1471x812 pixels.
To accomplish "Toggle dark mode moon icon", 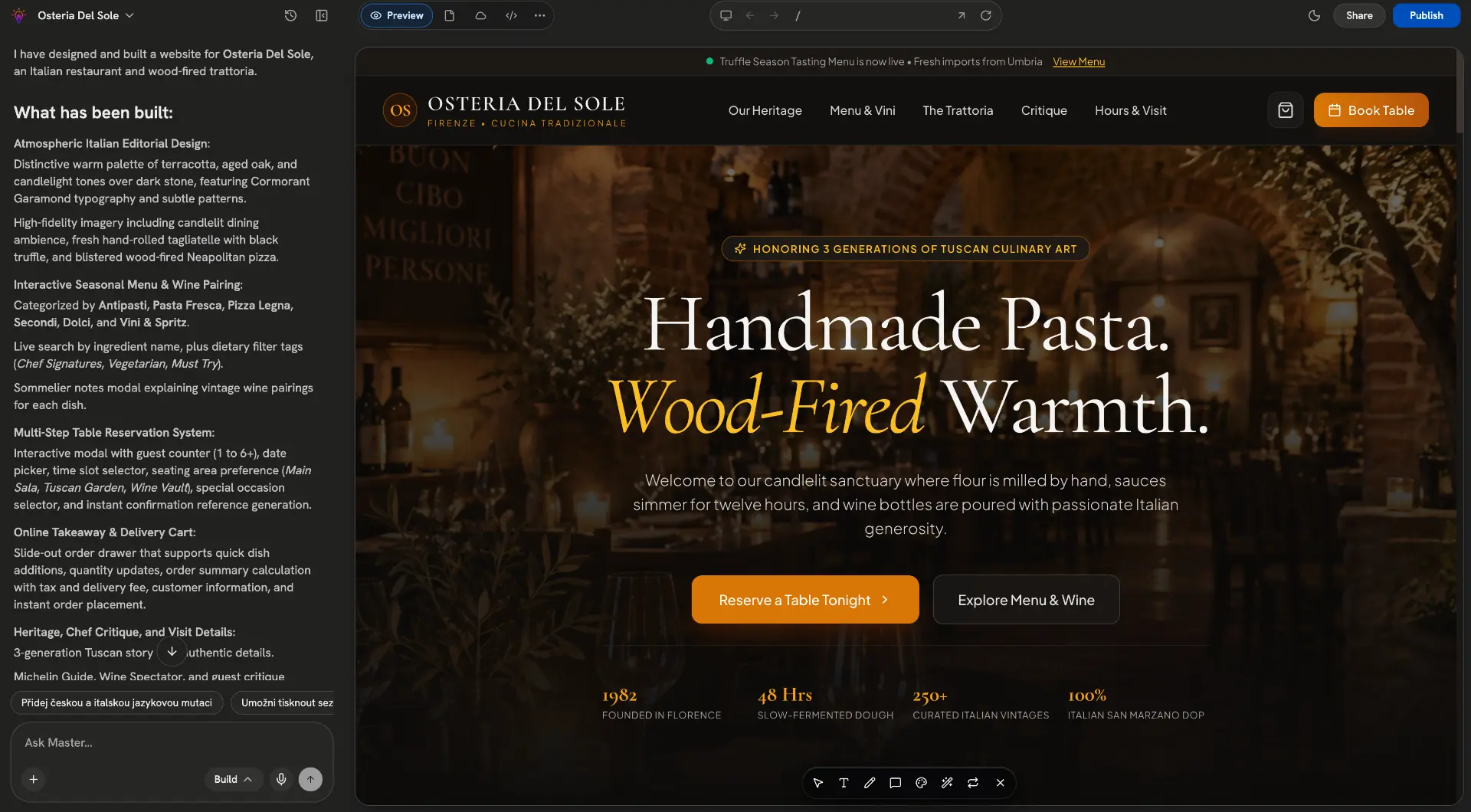I will point(1314,15).
